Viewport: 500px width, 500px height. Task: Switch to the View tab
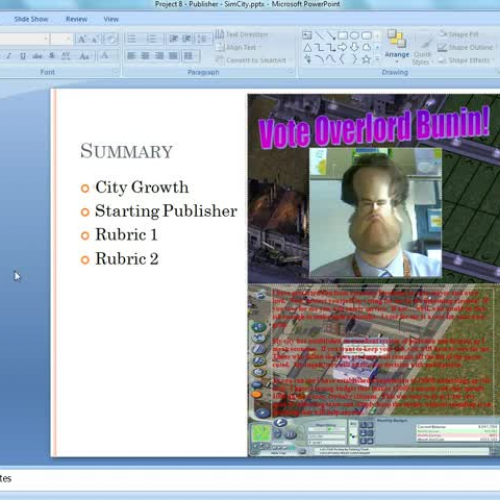tap(111, 19)
